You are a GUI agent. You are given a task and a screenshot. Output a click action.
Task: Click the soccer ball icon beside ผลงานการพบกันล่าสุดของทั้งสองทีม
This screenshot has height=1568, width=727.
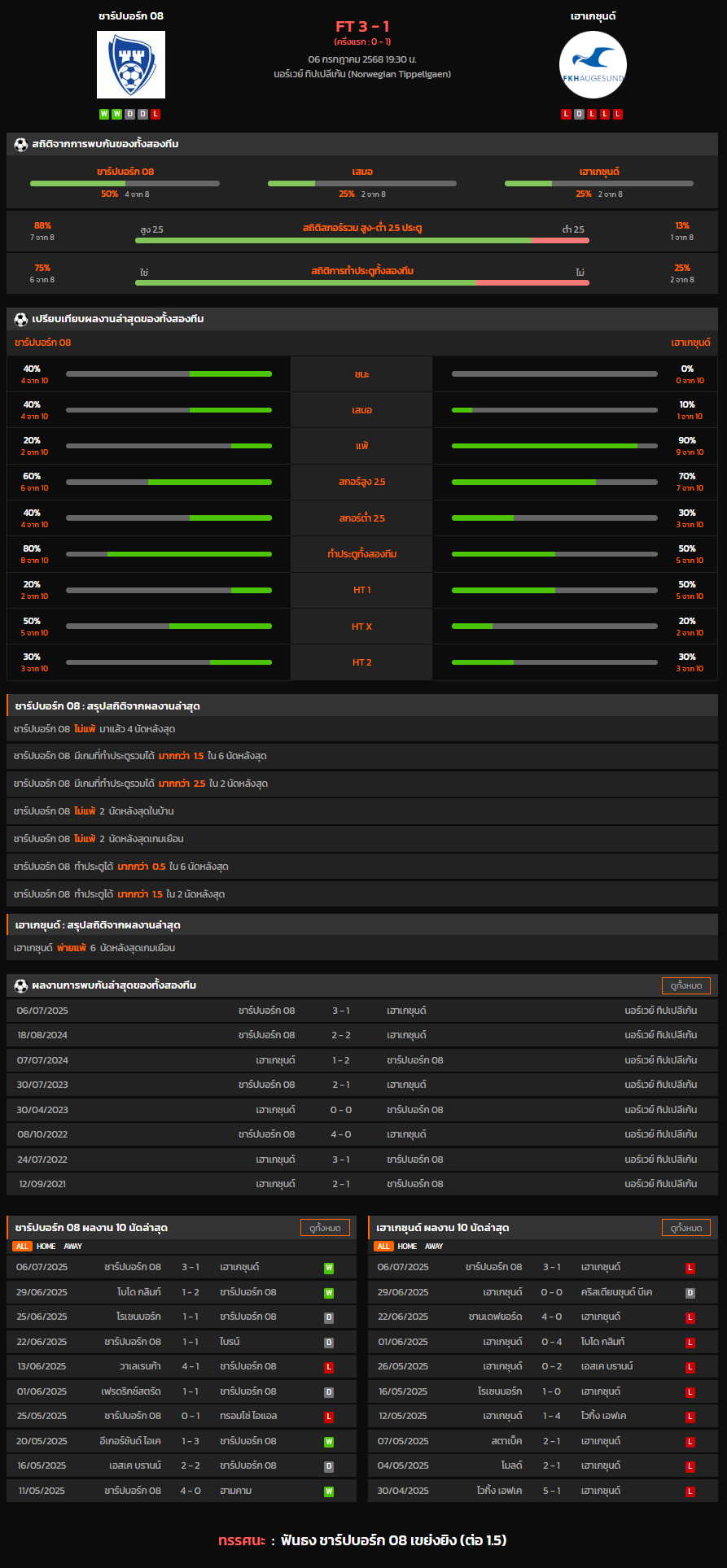(x=21, y=985)
